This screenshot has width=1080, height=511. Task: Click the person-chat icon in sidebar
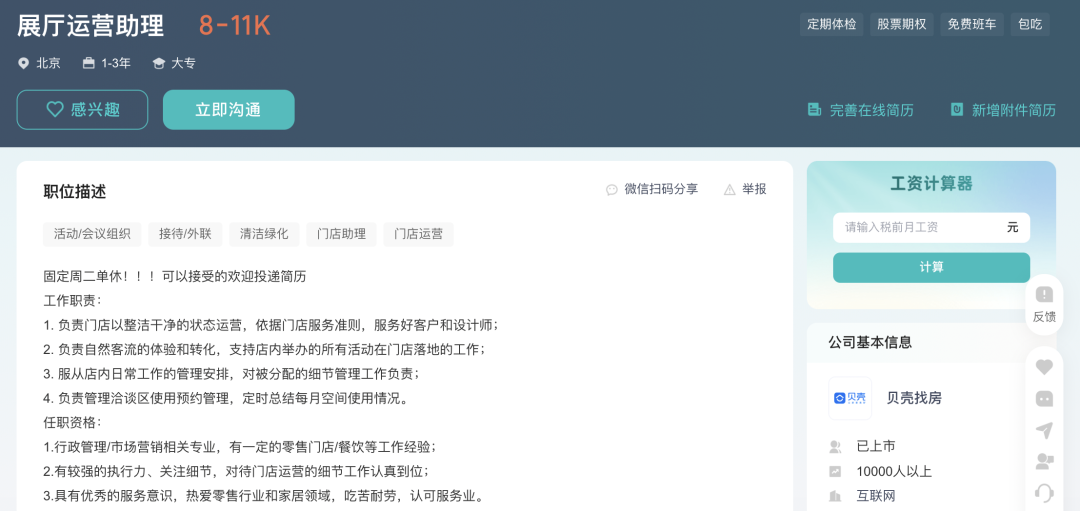click(1044, 461)
